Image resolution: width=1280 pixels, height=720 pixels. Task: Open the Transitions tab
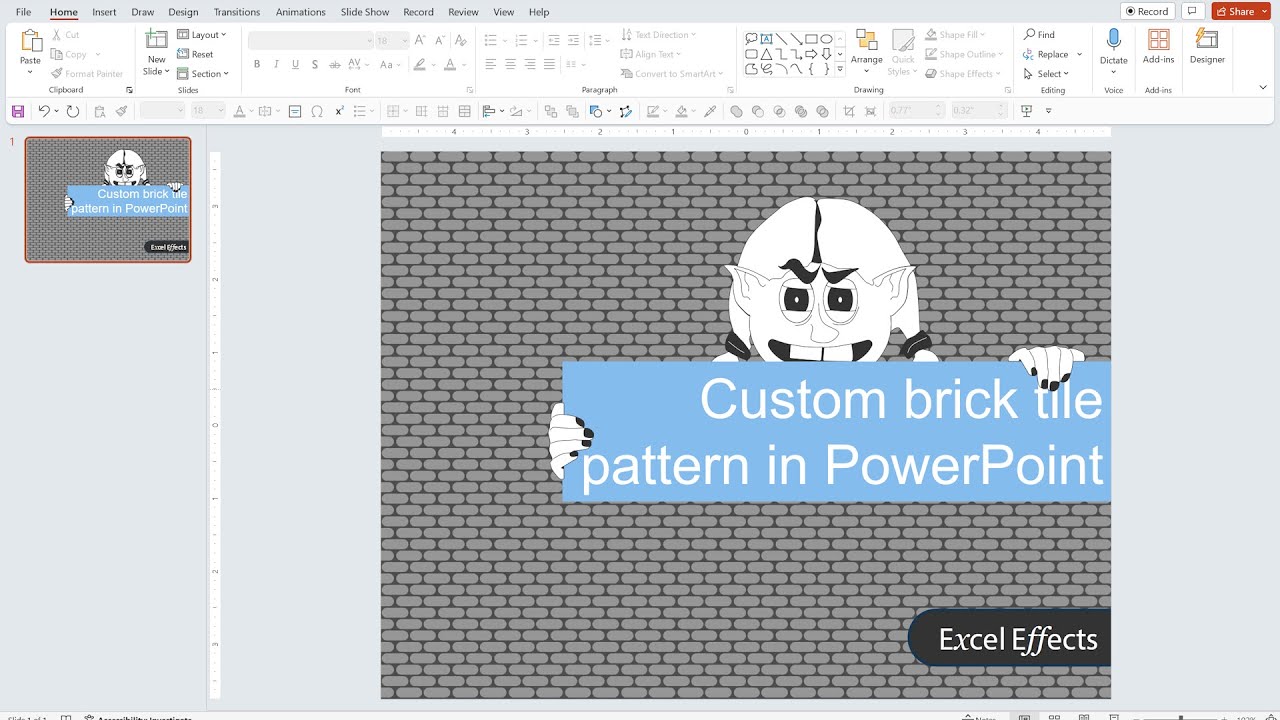pyautogui.click(x=237, y=12)
